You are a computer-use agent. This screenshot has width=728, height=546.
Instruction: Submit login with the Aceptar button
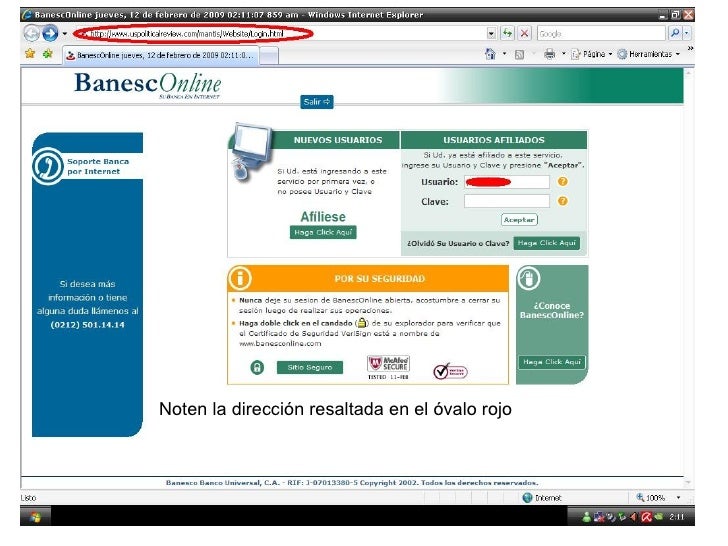[519, 220]
